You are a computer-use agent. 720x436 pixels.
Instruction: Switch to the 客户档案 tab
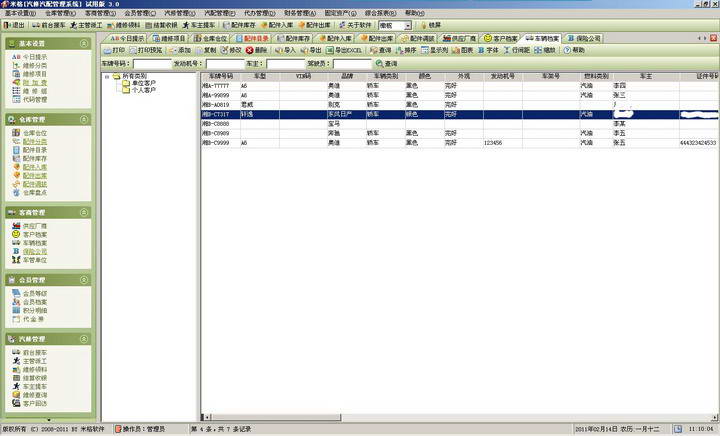tap(501, 39)
